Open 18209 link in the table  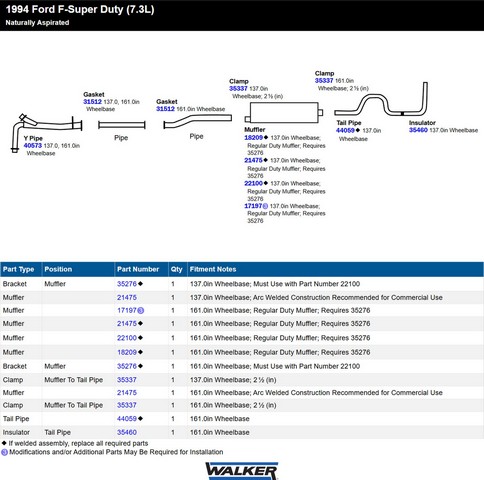pyautogui.click(x=127, y=352)
